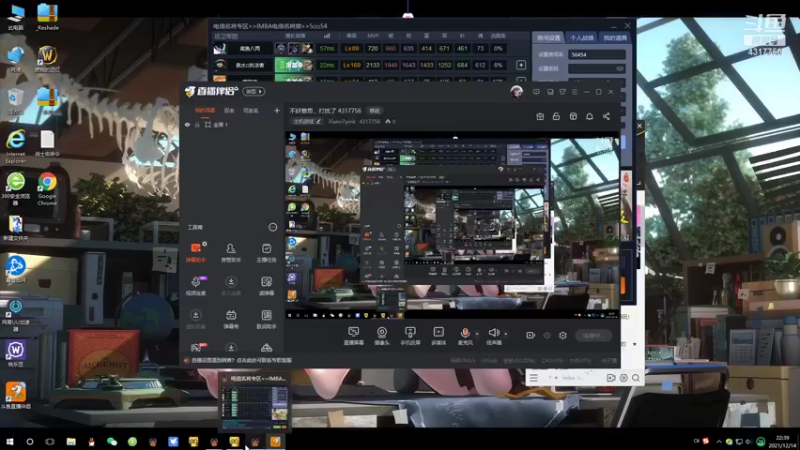
Task: Click the record video icon beside settings
Action: (531, 335)
